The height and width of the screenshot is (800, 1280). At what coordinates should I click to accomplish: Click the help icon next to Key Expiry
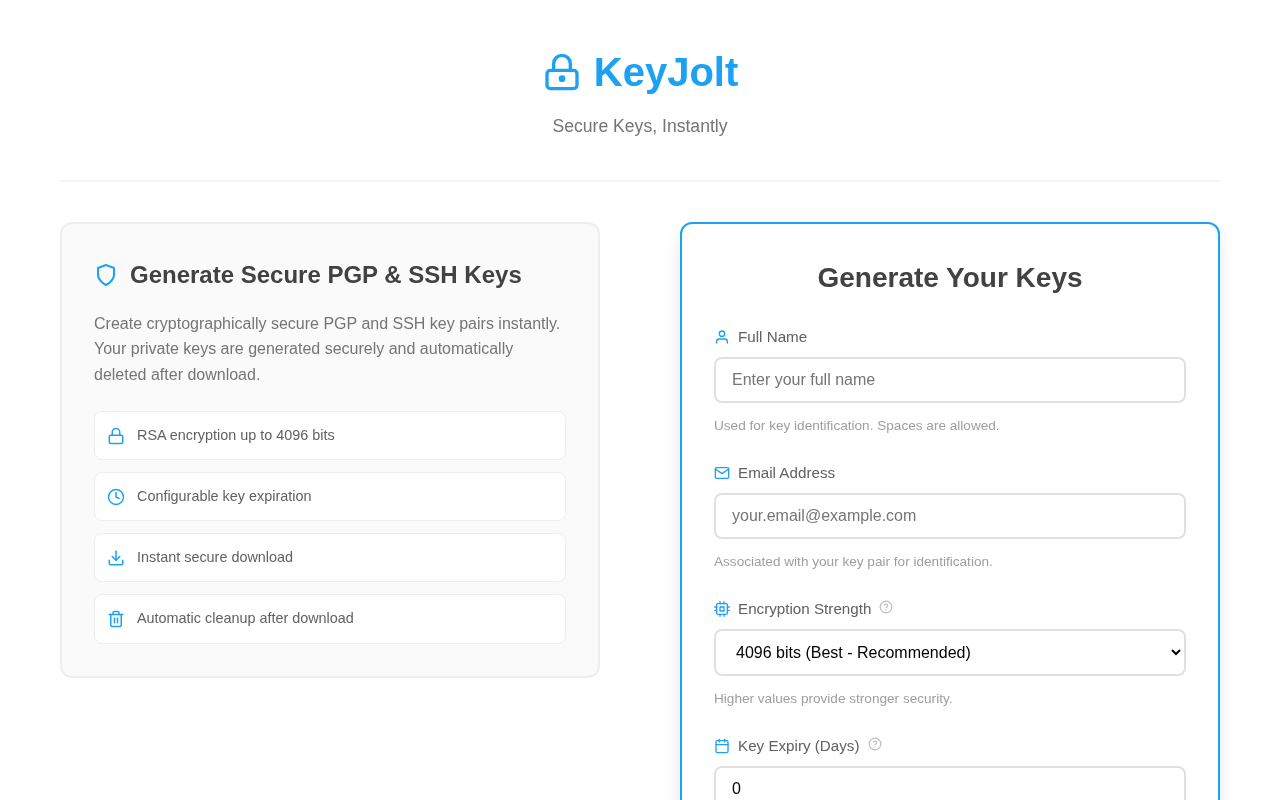[875, 744]
